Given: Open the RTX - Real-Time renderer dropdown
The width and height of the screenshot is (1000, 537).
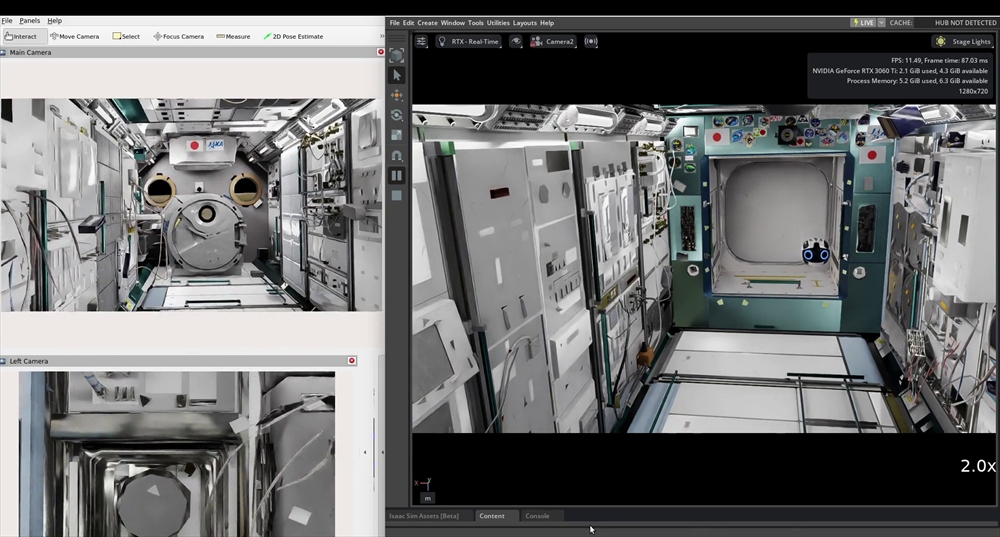Looking at the screenshot, I should (469, 41).
